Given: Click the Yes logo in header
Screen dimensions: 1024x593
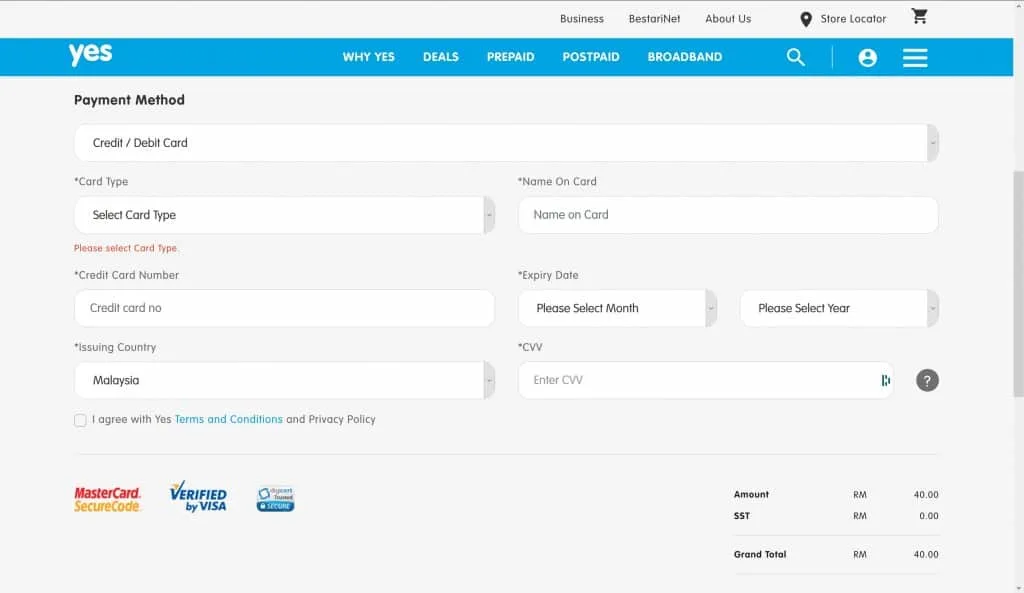Looking at the screenshot, I should click(90, 55).
